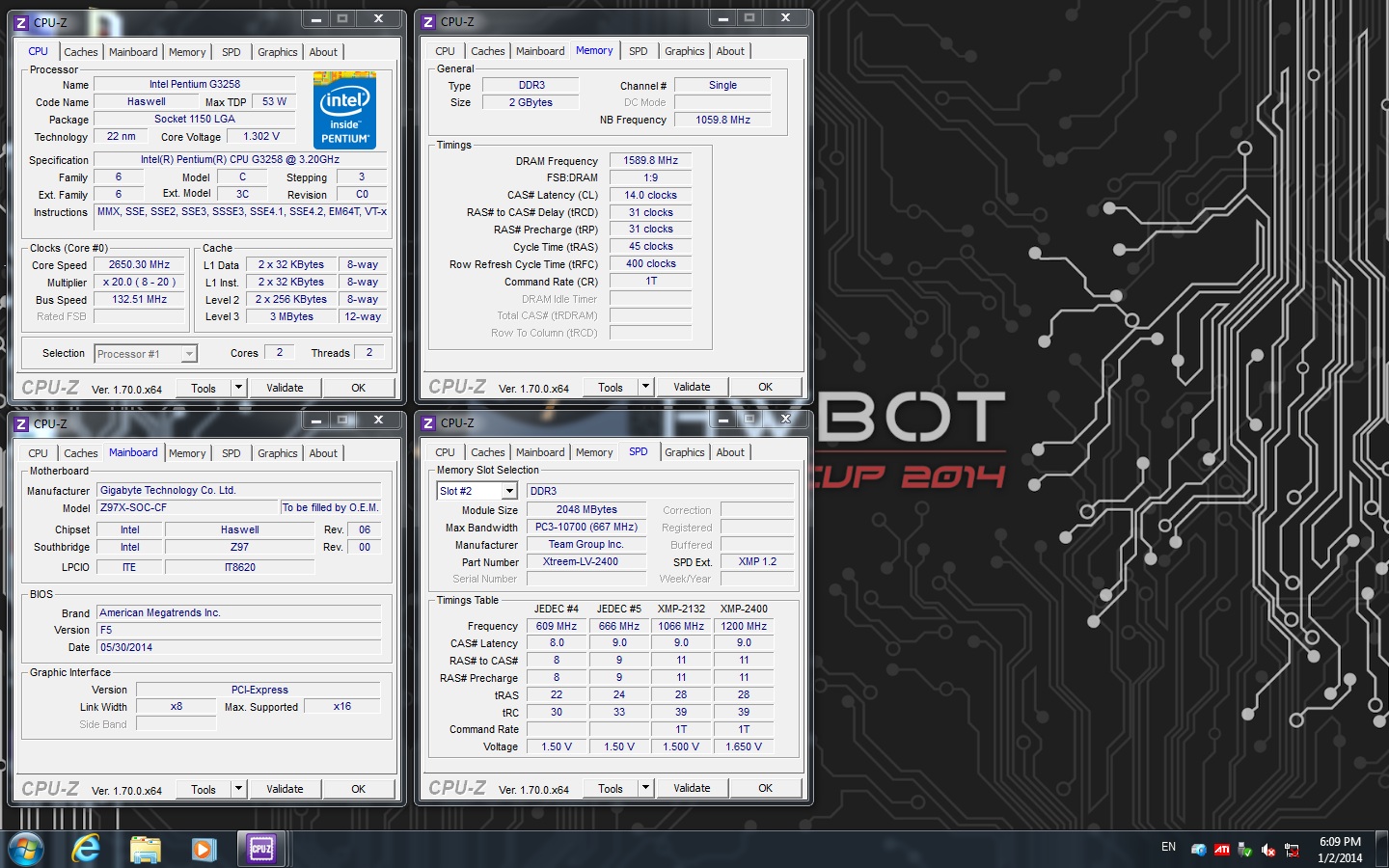Click the Core Voltage value 1.302 V
The height and width of the screenshot is (868, 1389).
[x=261, y=137]
